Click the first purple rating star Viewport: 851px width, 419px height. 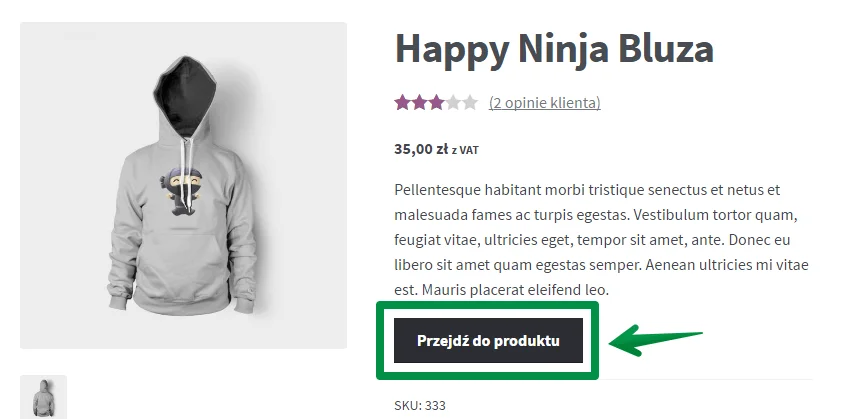402,102
